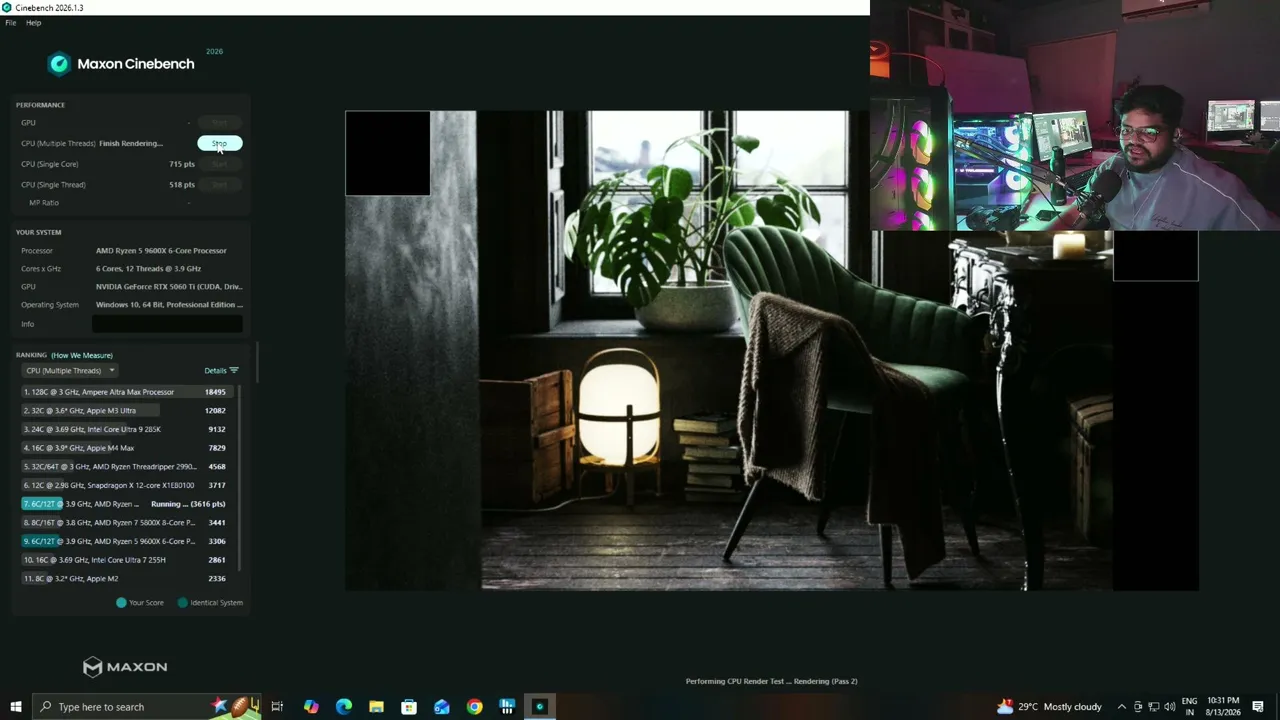This screenshot has height=720, width=1280.
Task: Select the AMD Ryzen Threadripper ranking row
Action: pyautogui.click(x=125, y=467)
